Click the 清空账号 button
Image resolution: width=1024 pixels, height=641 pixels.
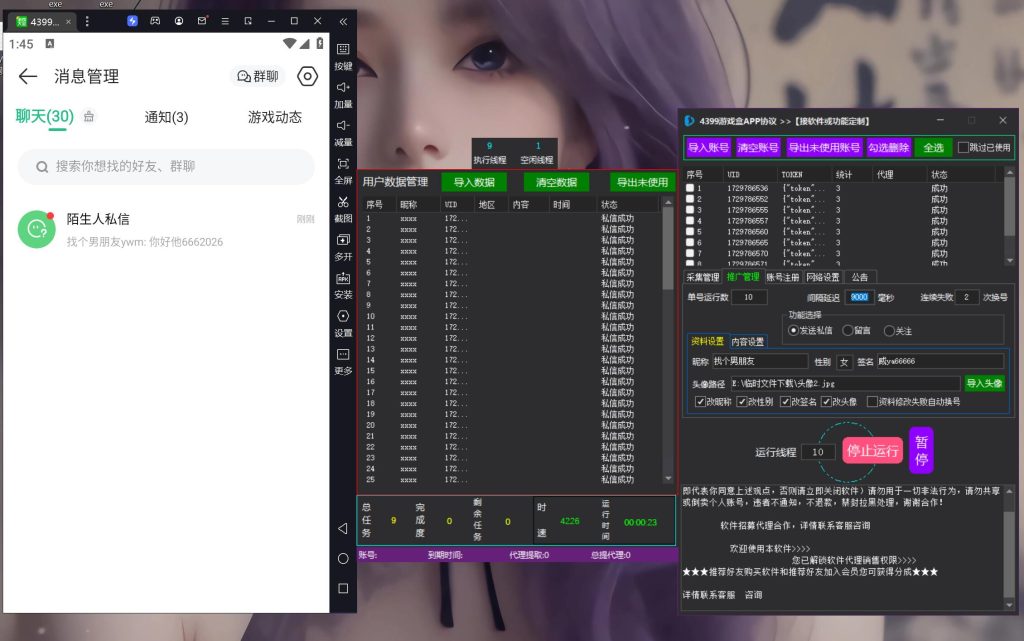[758, 148]
